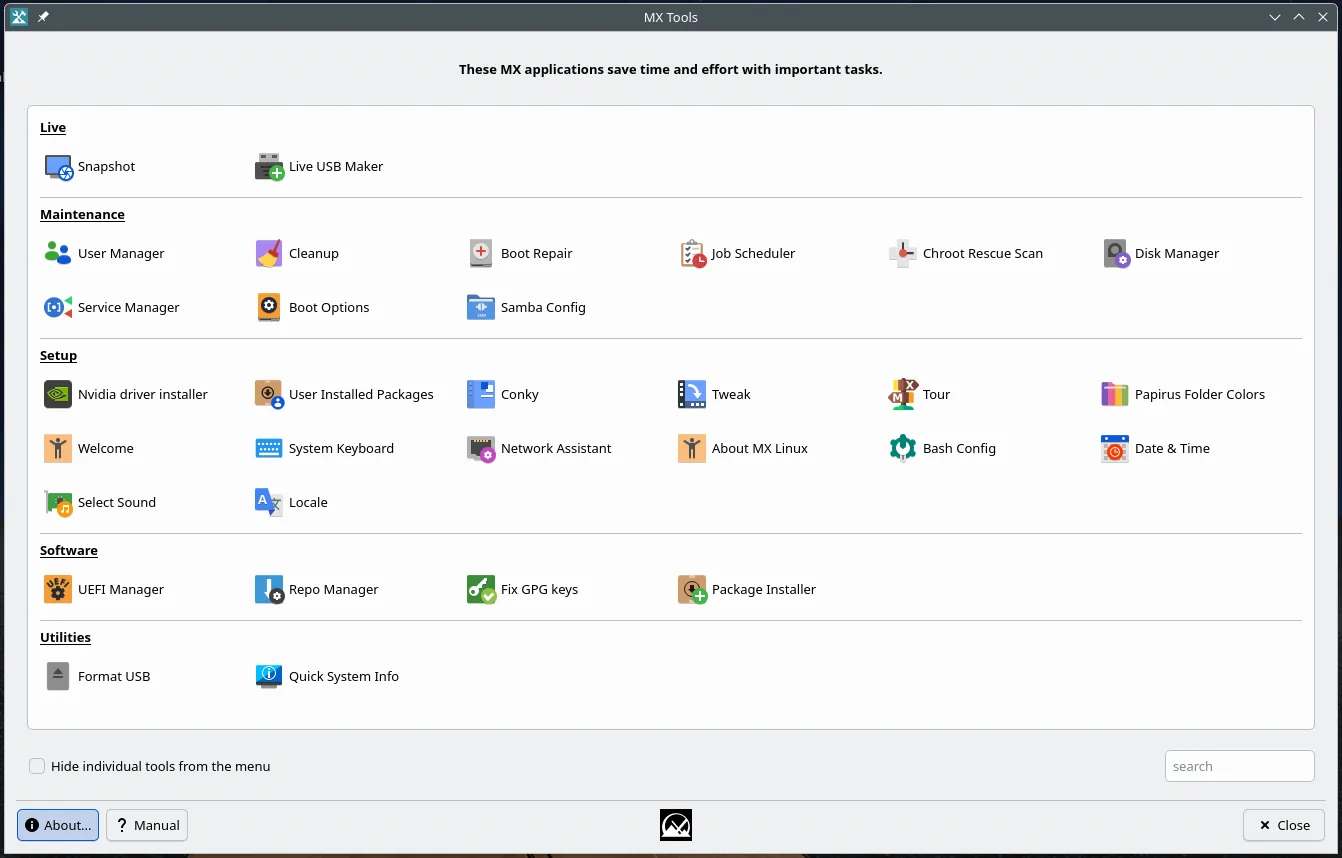Viewport: 1342px width, 858px height.
Task: Open the Snapshot tool
Action: (x=89, y=166)
